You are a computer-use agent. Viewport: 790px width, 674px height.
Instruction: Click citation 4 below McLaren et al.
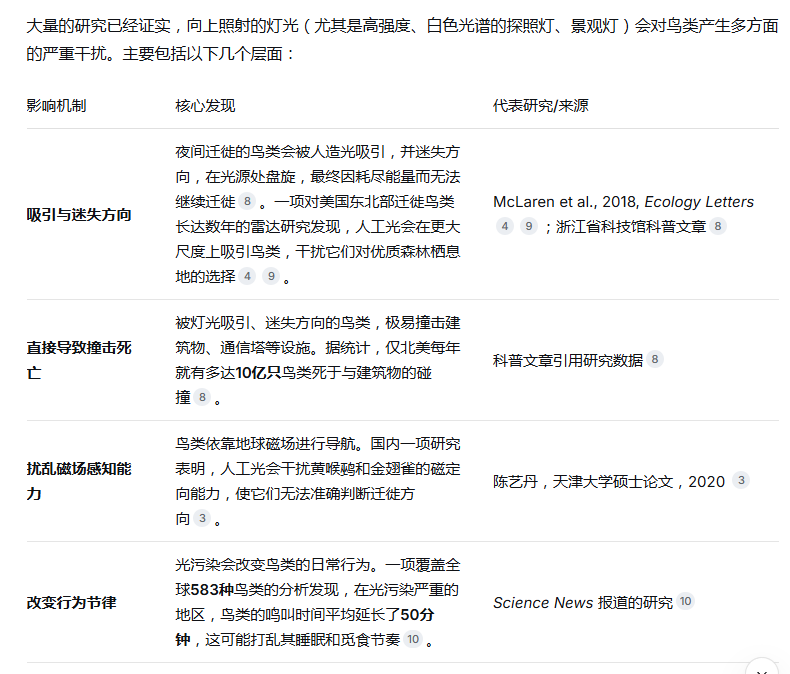click(505, 226)
